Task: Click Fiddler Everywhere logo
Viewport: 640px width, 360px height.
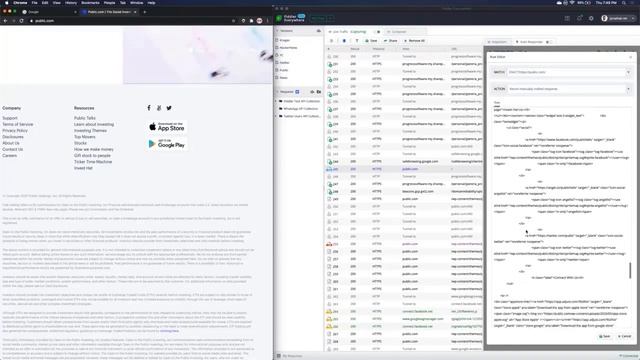Action: tap(290, 18)
